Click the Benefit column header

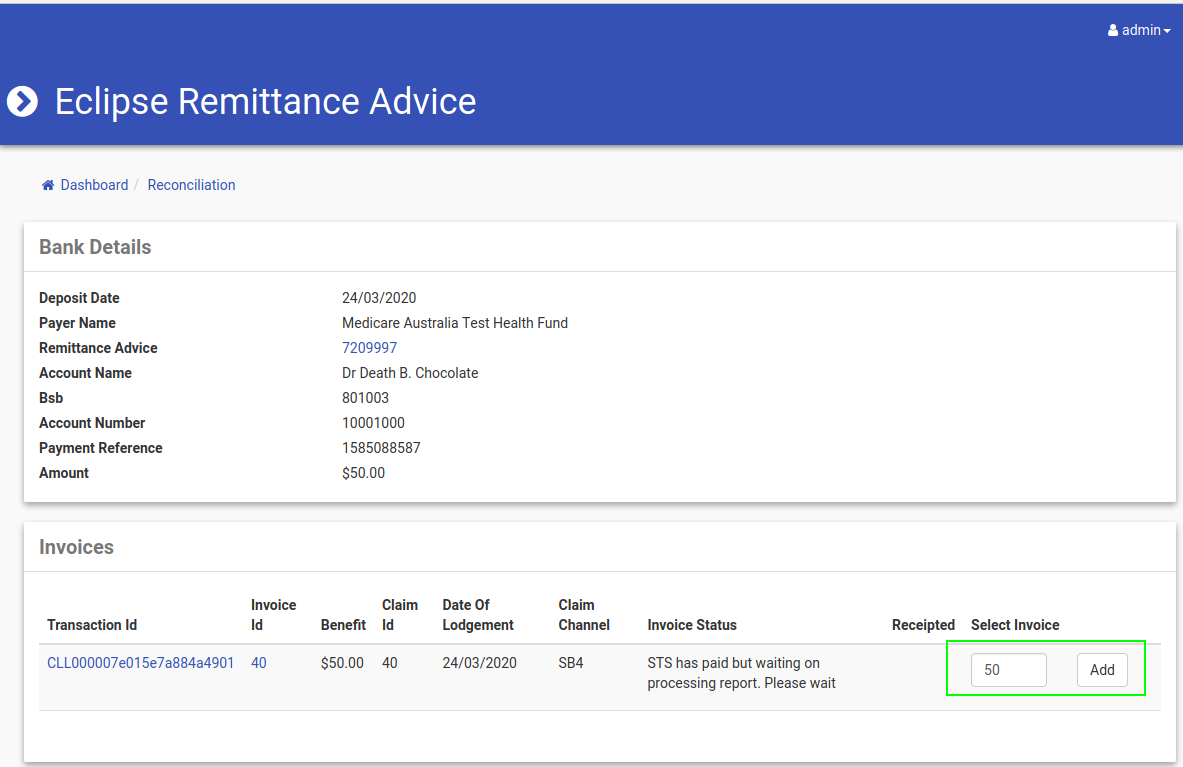pos(343,625)
